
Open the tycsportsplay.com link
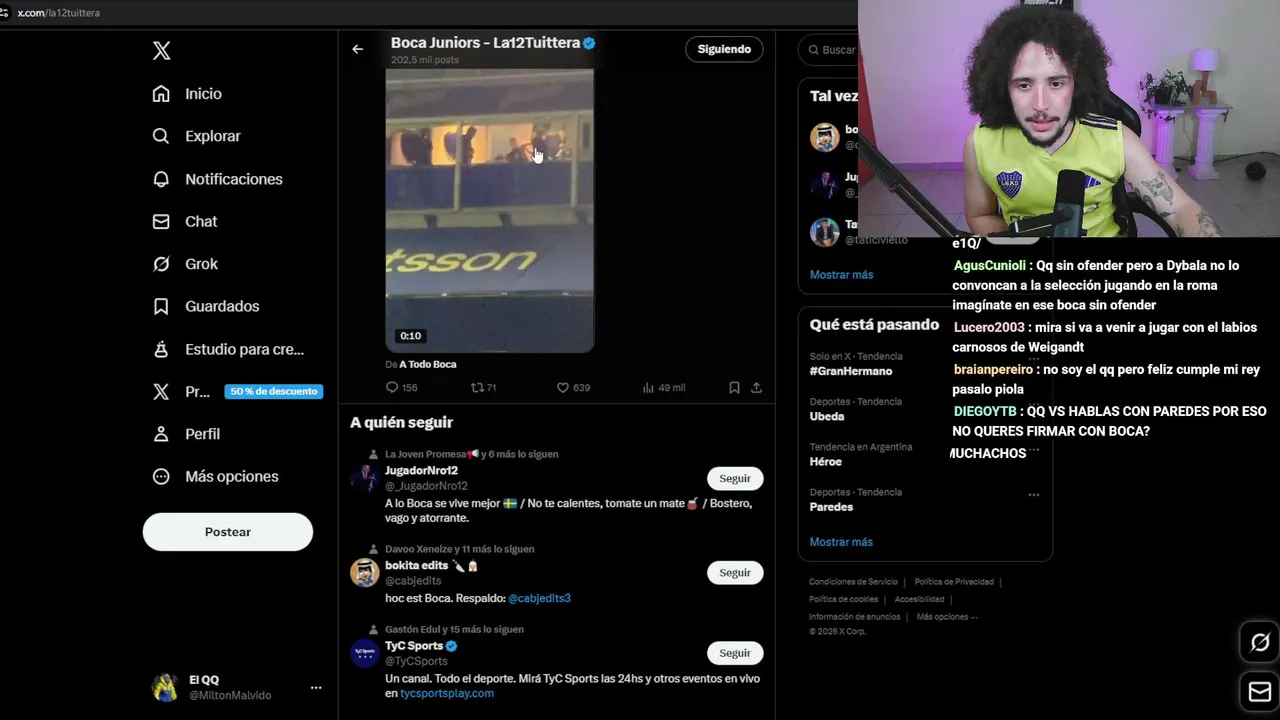click(x=447, y=693)
